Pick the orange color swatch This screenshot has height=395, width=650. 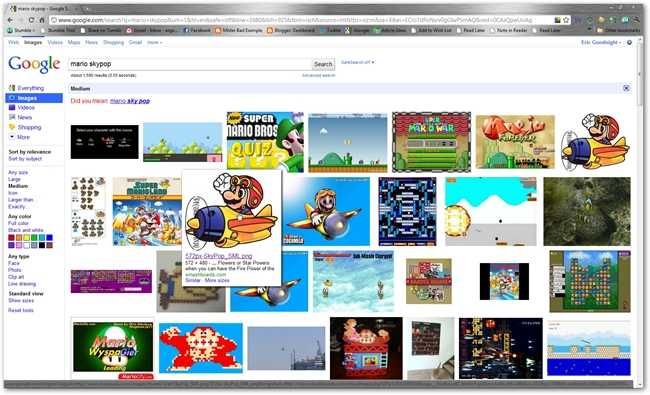19,237
